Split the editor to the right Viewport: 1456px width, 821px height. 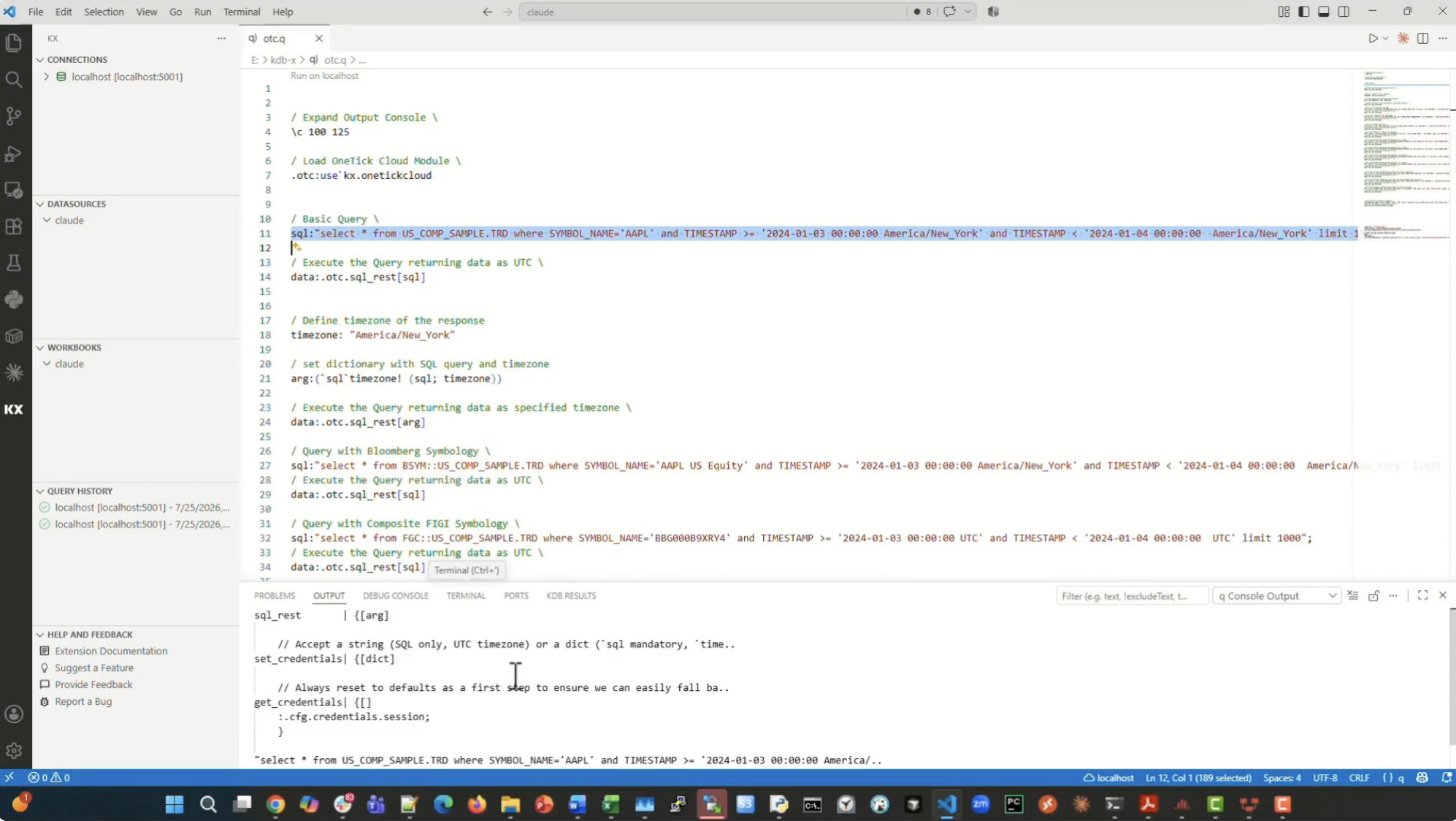[1422, 38]
